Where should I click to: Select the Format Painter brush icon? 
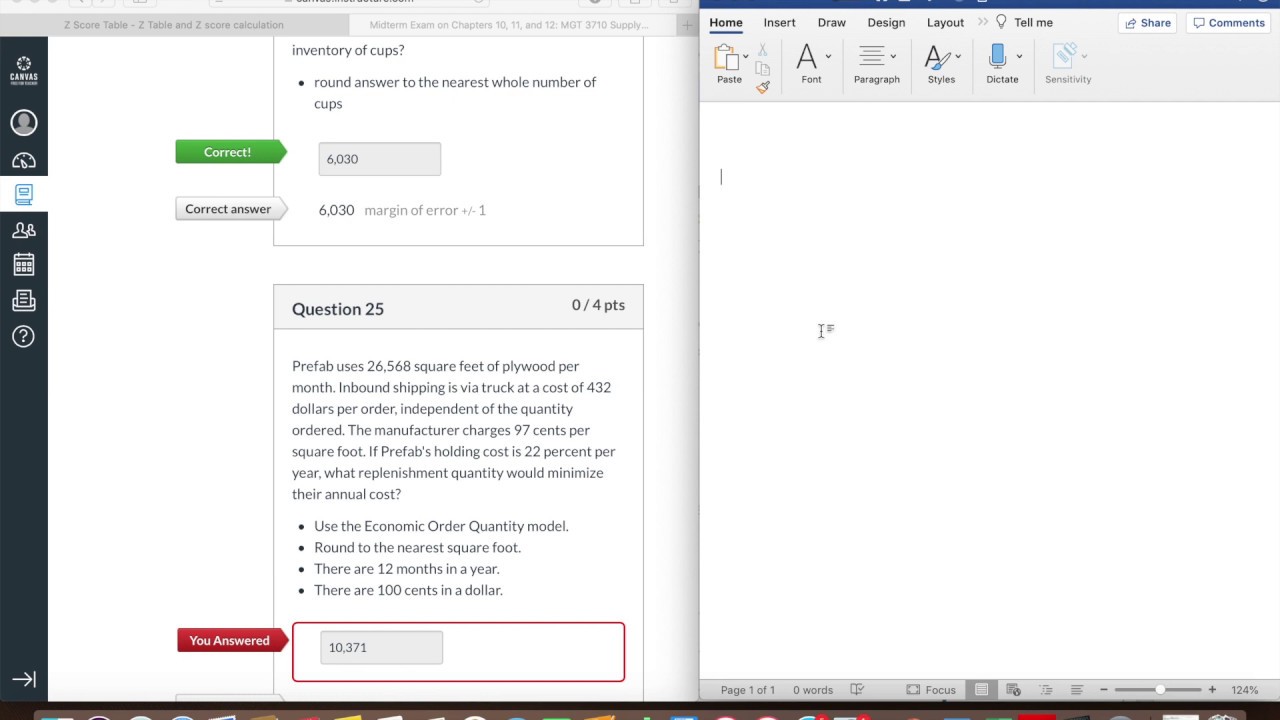(x=763, y=87)
